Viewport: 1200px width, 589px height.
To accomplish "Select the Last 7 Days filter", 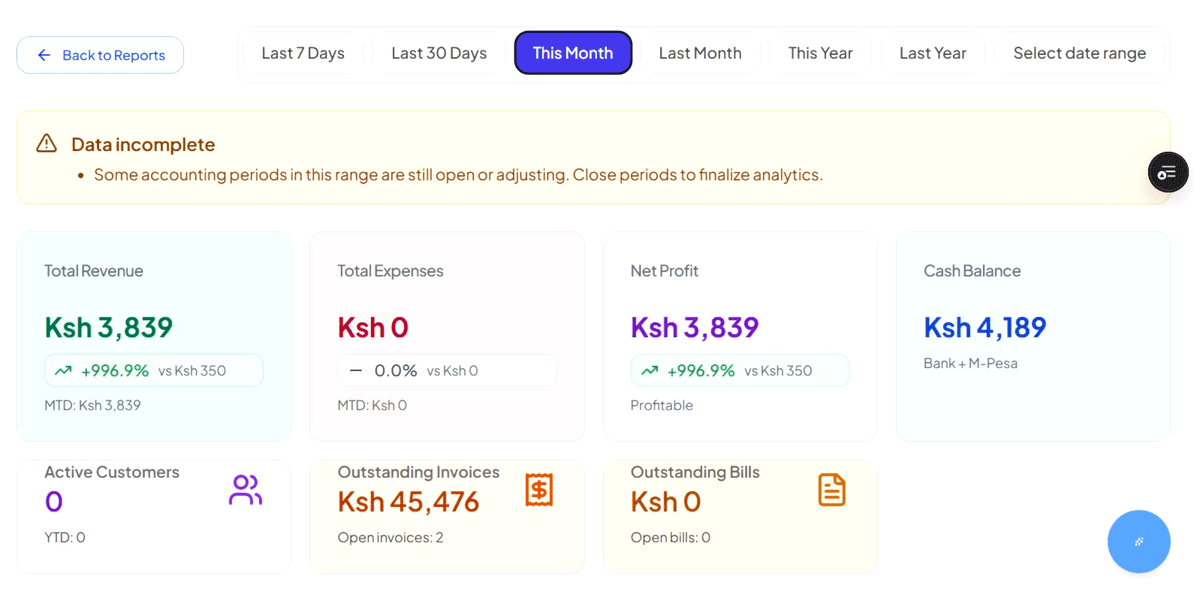I will (x=303, y=54).
